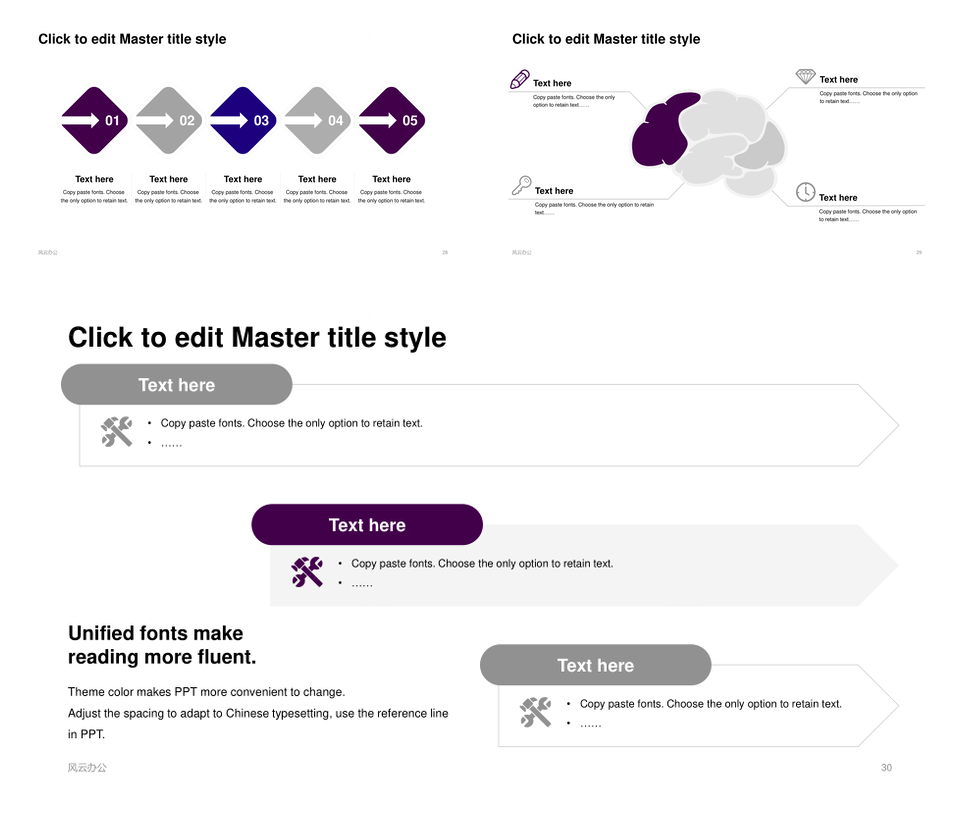The height and width of the screenshot is (816, 960).
Task: Click the white arrow in blue diamond 03
Action: 229,120
